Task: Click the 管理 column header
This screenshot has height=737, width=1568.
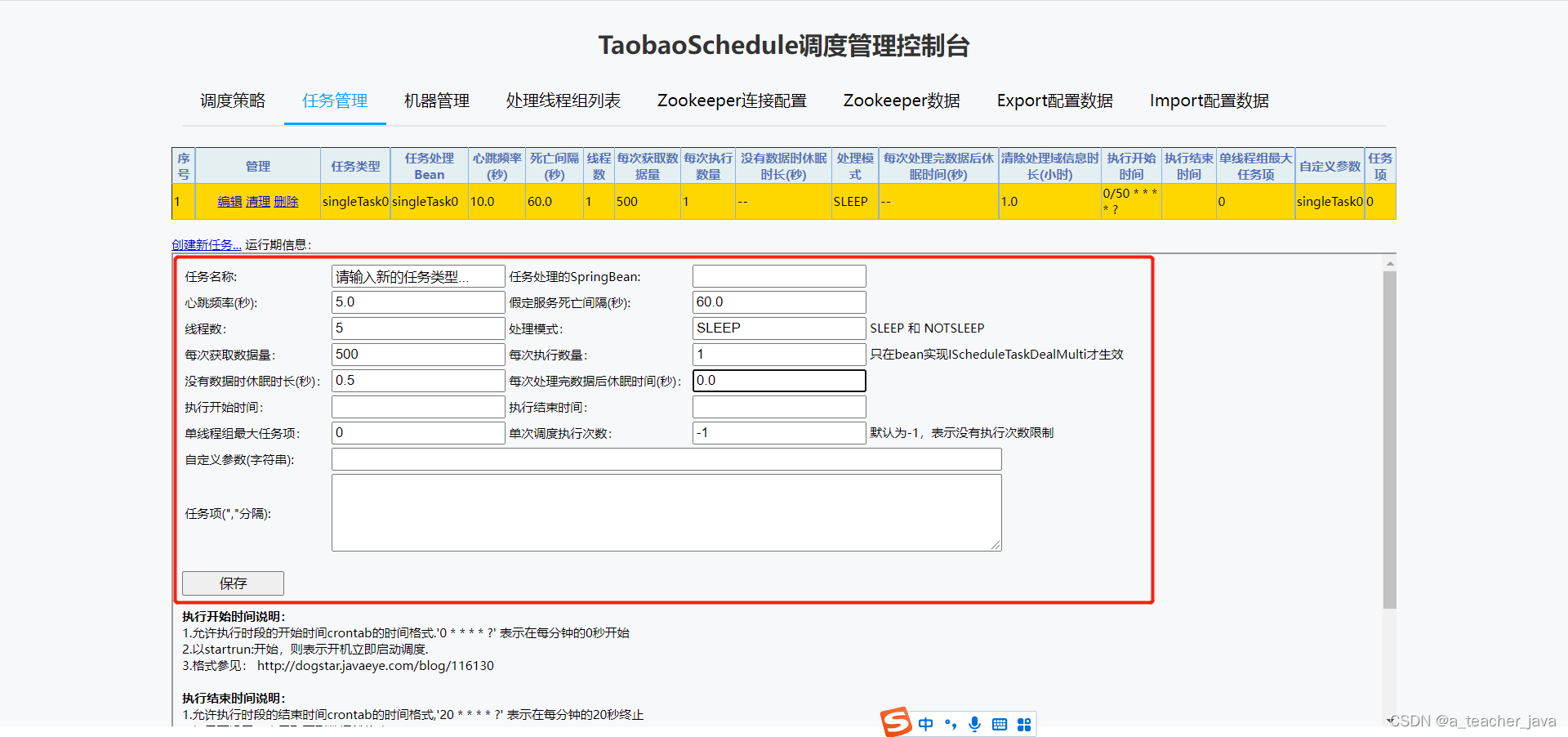Action: (x=258, y=166)
